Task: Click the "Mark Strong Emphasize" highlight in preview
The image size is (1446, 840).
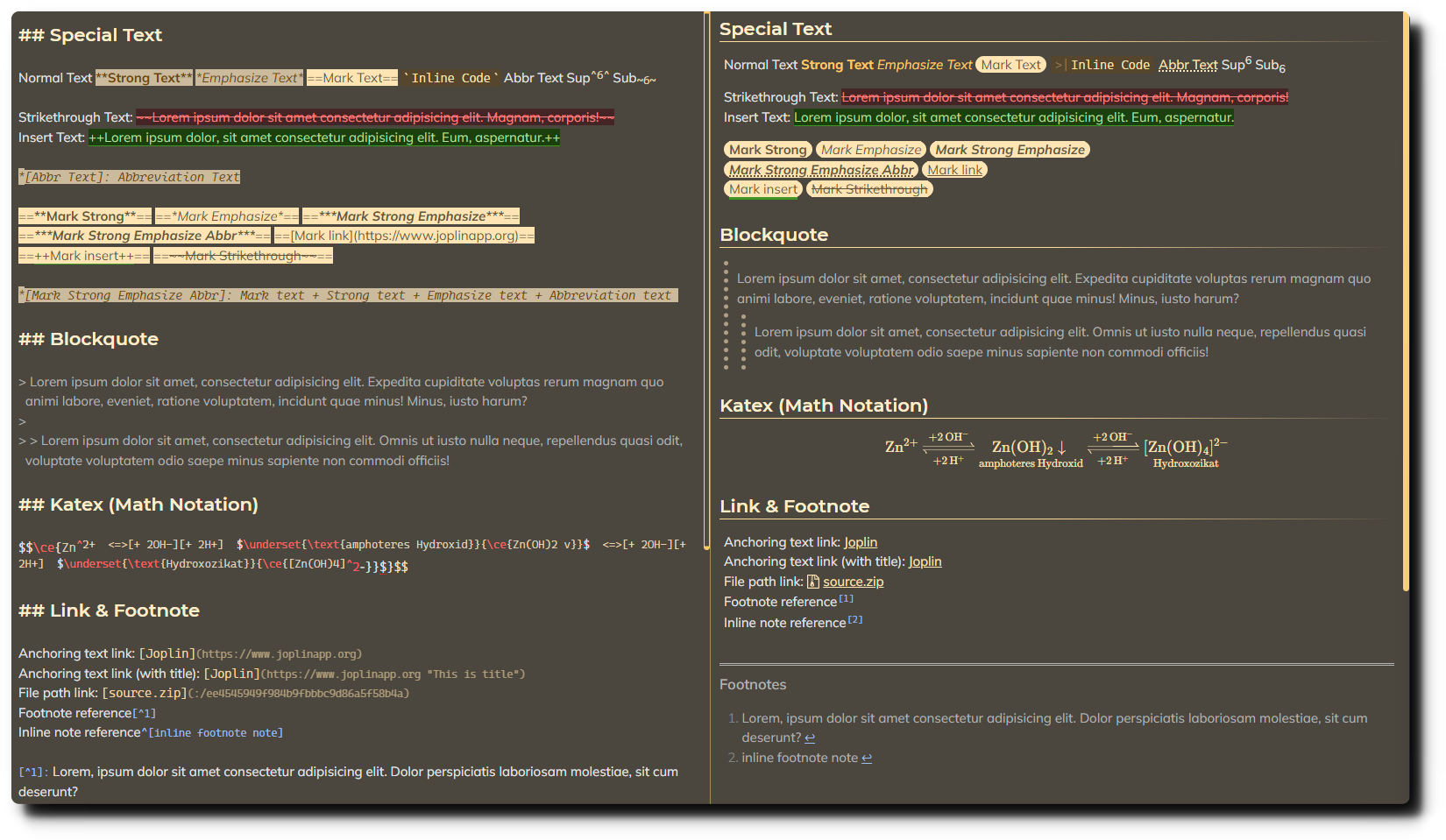Action: click(x=1010, y=150)
